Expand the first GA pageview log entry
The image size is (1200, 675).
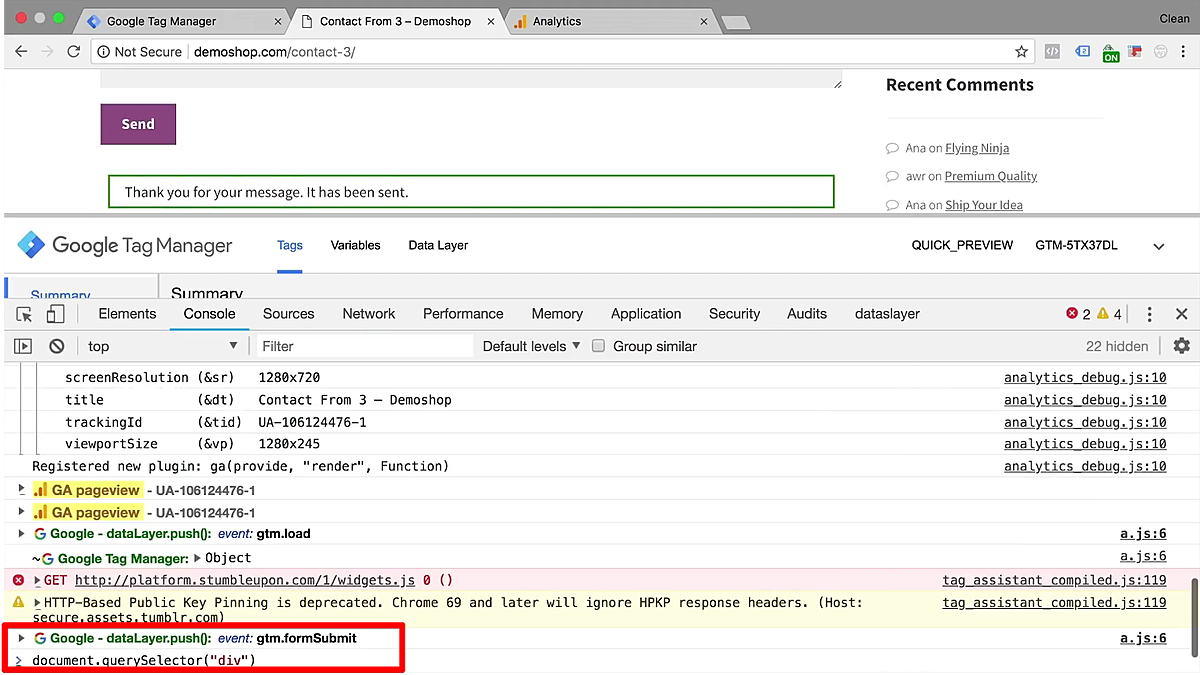pos(22,489)
